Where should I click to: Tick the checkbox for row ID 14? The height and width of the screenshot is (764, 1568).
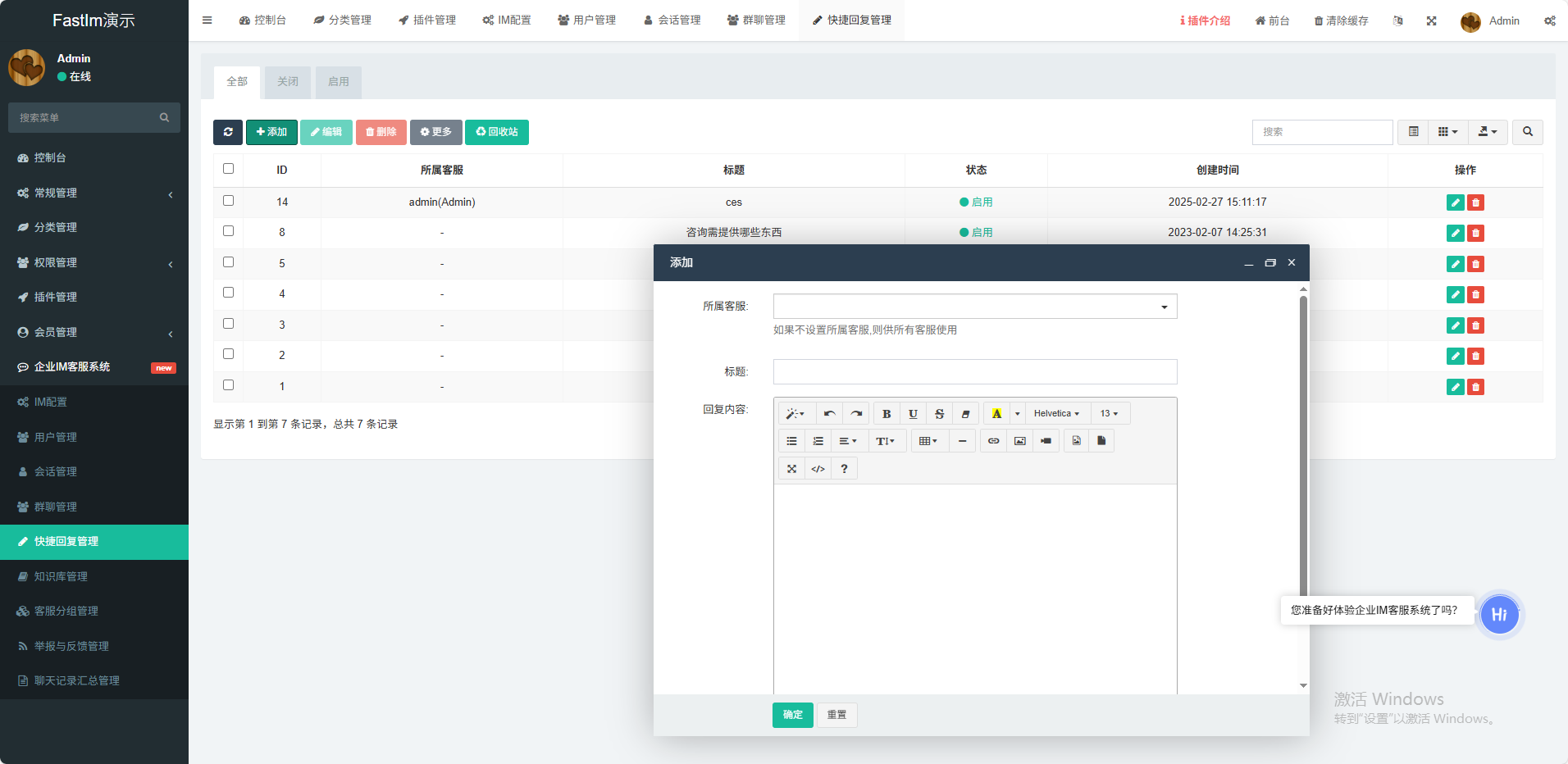(x=229, y=201)
